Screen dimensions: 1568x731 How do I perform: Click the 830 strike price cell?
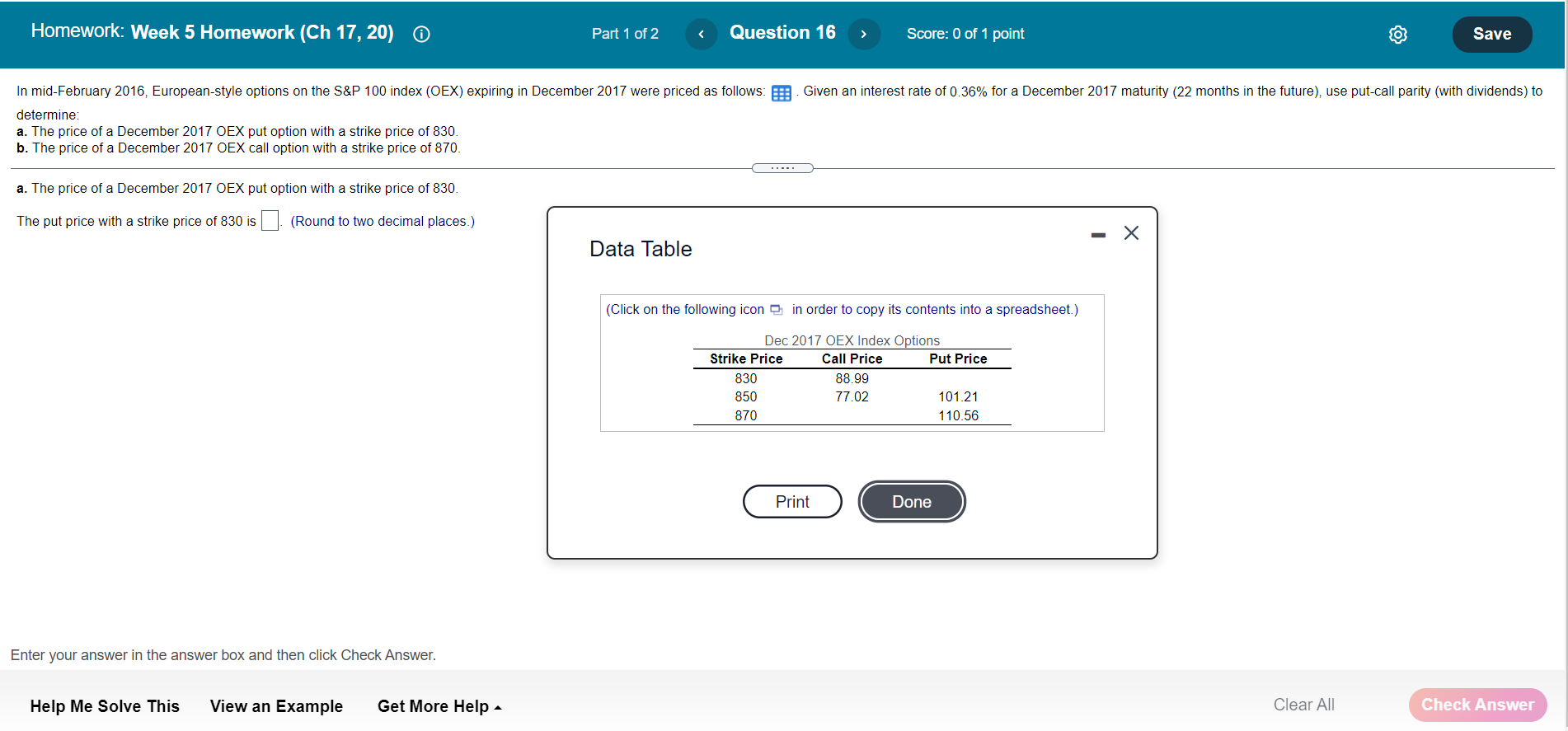point(746,378)
